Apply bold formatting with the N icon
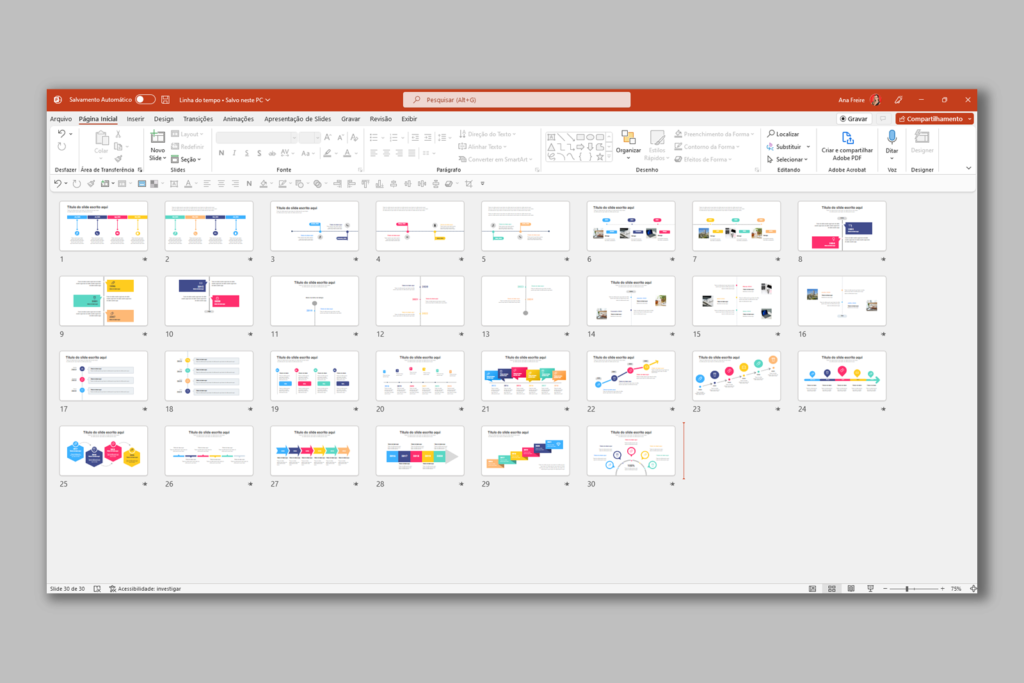This screenshot has height=683, width=1024. click(x=221, y=153)
